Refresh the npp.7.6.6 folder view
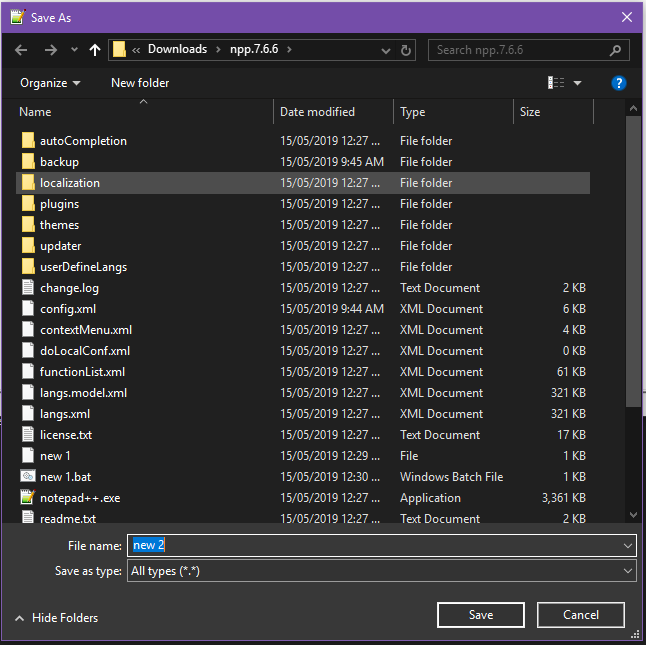Screen dimensions: 646x645 [406, 50]
